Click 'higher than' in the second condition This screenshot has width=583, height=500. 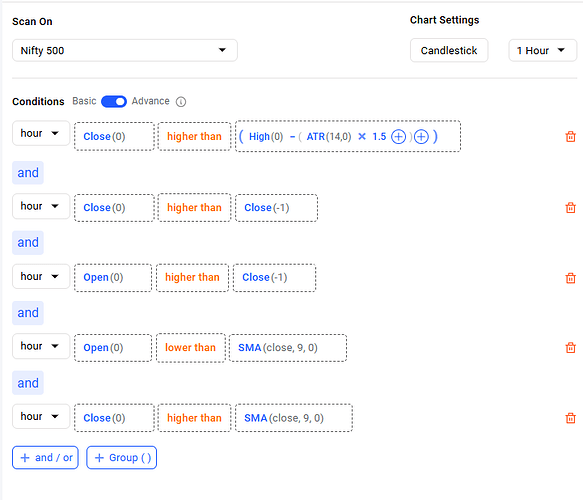pyautogui.click(x=194, y=207)
